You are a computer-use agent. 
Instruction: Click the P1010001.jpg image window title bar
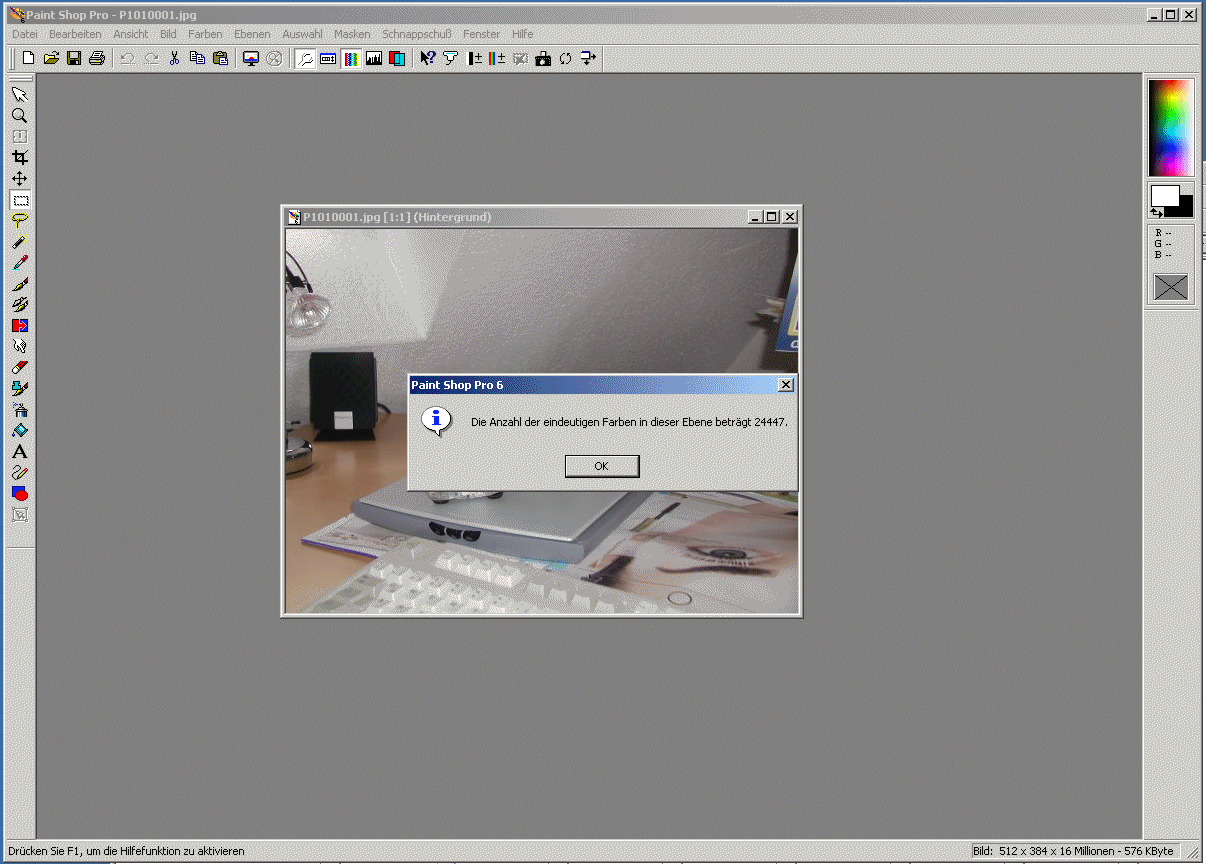point(542,217)
